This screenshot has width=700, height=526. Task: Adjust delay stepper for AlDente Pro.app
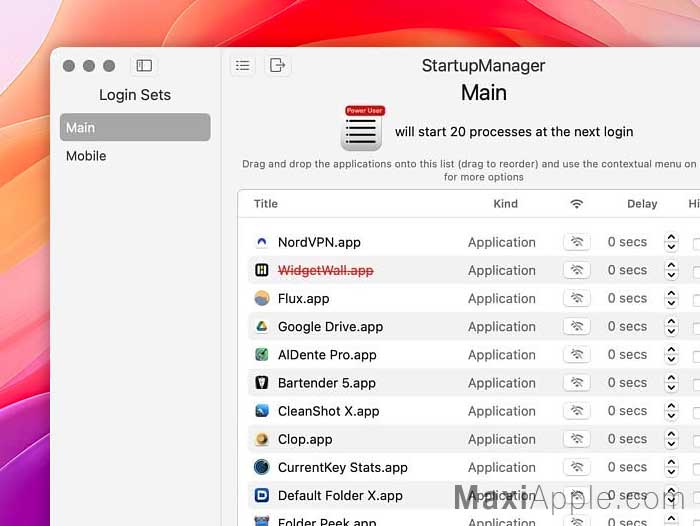pos(671,355)
